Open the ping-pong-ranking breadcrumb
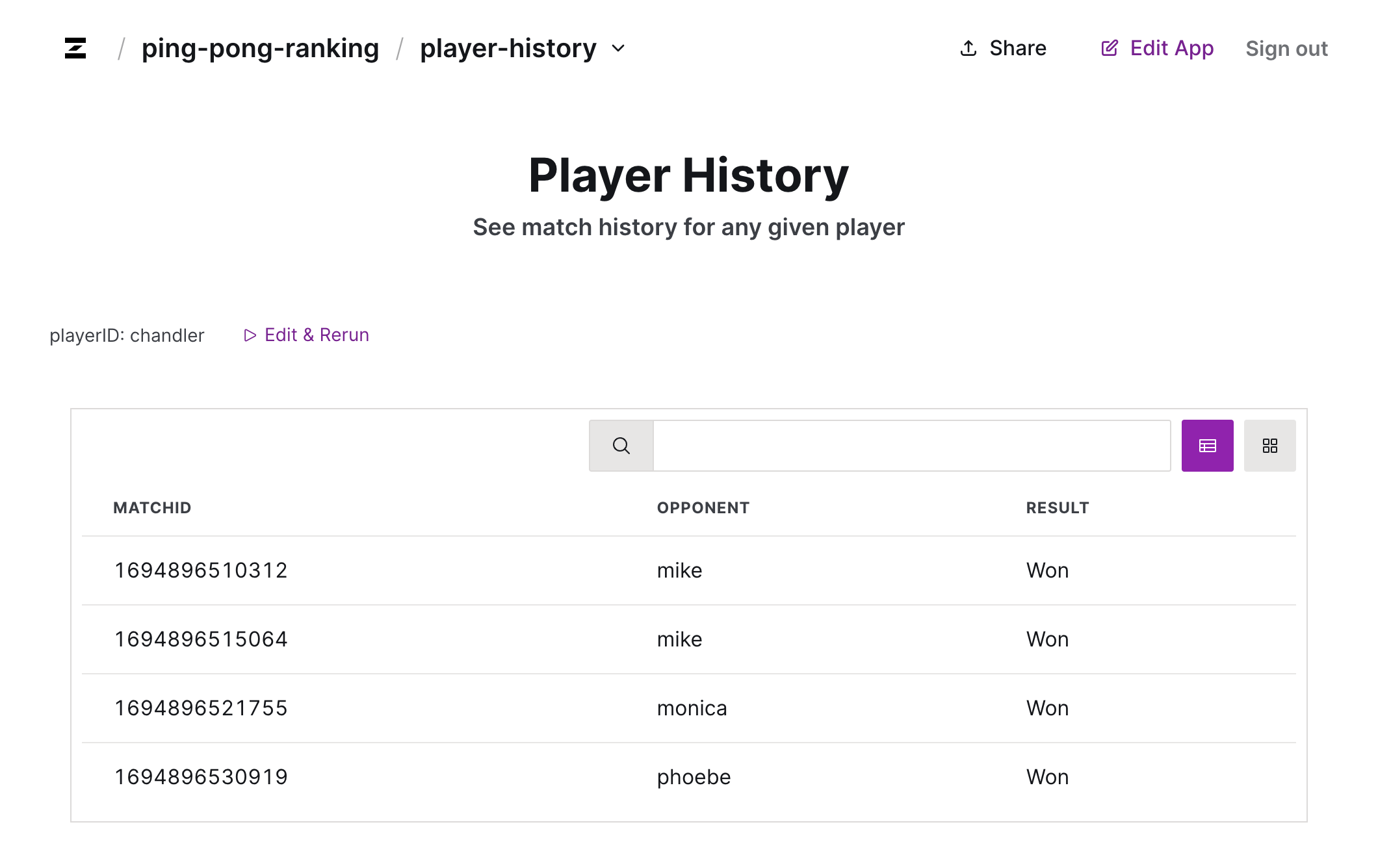Image resolution: width=1378 pixels, height=868 pixels. [x=260, y=49]
